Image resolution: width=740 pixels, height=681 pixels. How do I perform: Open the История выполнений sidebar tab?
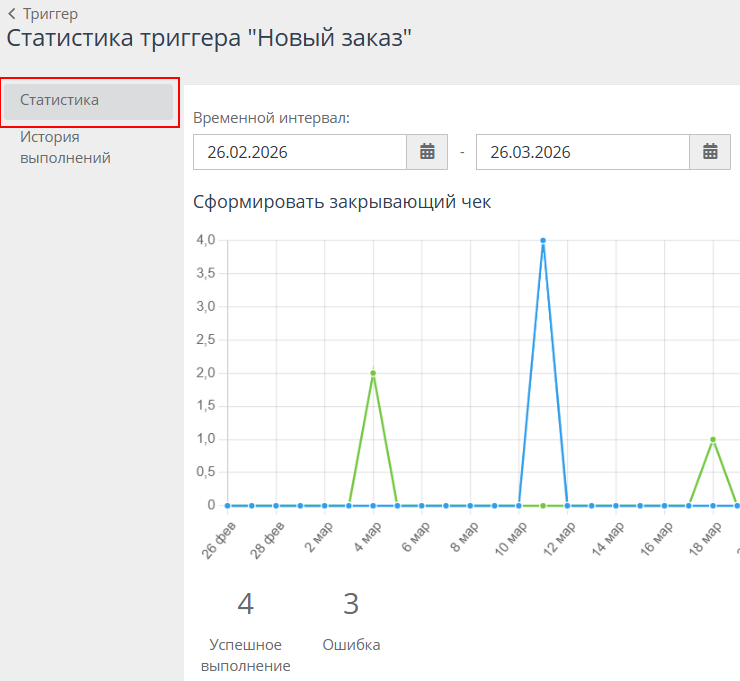(65, 147)
